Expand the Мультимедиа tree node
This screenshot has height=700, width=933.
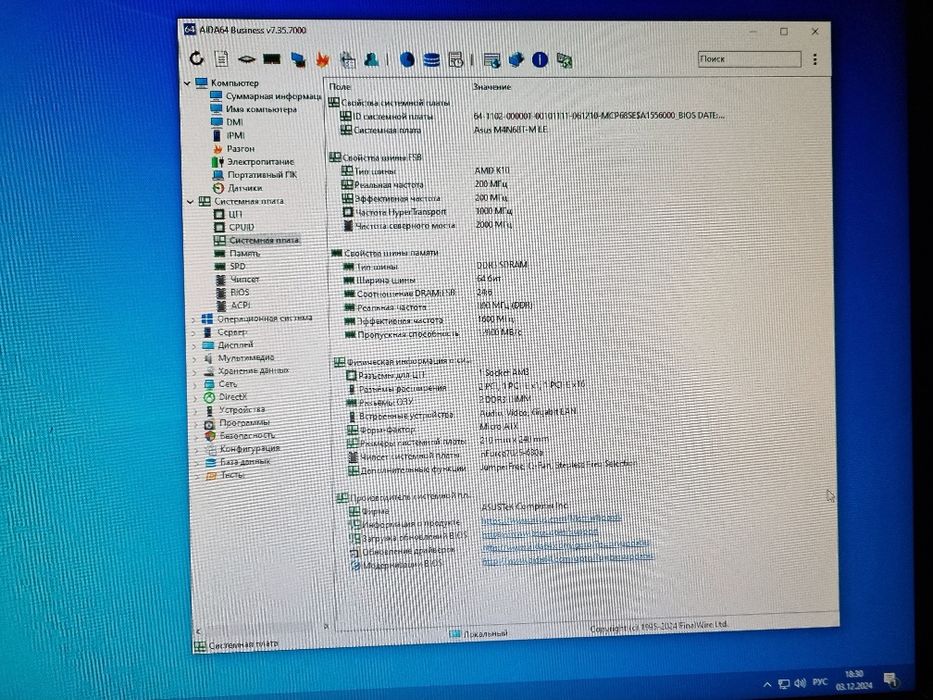click(x=195, y=358)
